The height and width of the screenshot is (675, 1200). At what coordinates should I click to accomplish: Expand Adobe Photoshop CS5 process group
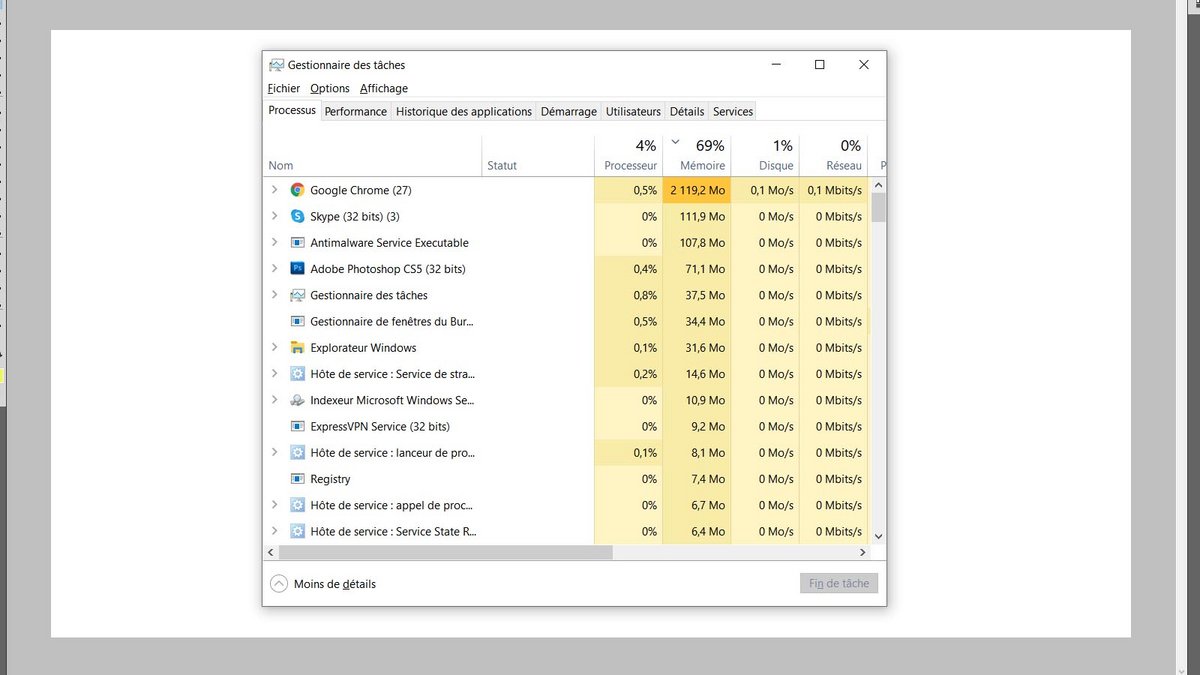click(274, 269)
